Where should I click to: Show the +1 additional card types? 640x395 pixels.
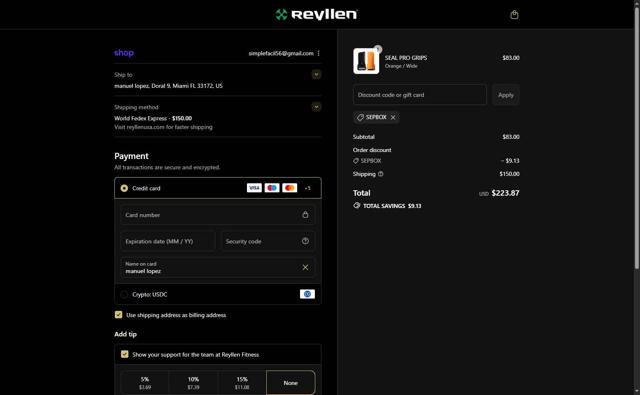[x=307, y=188]
